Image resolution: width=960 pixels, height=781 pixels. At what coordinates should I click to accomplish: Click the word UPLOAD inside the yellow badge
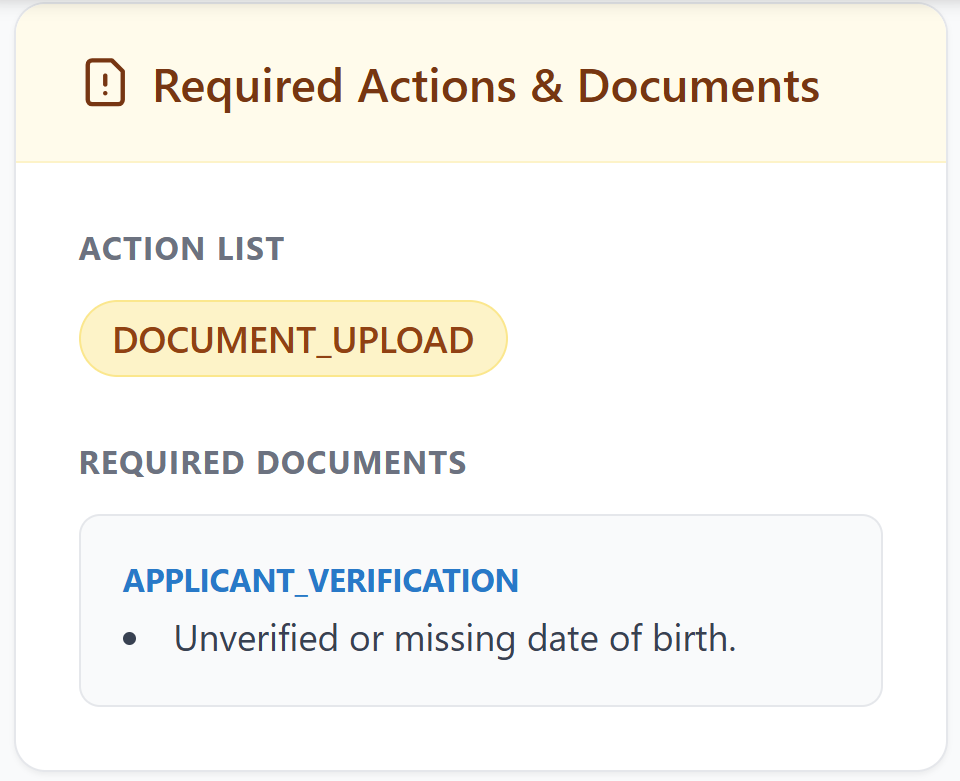coord(403,340)
